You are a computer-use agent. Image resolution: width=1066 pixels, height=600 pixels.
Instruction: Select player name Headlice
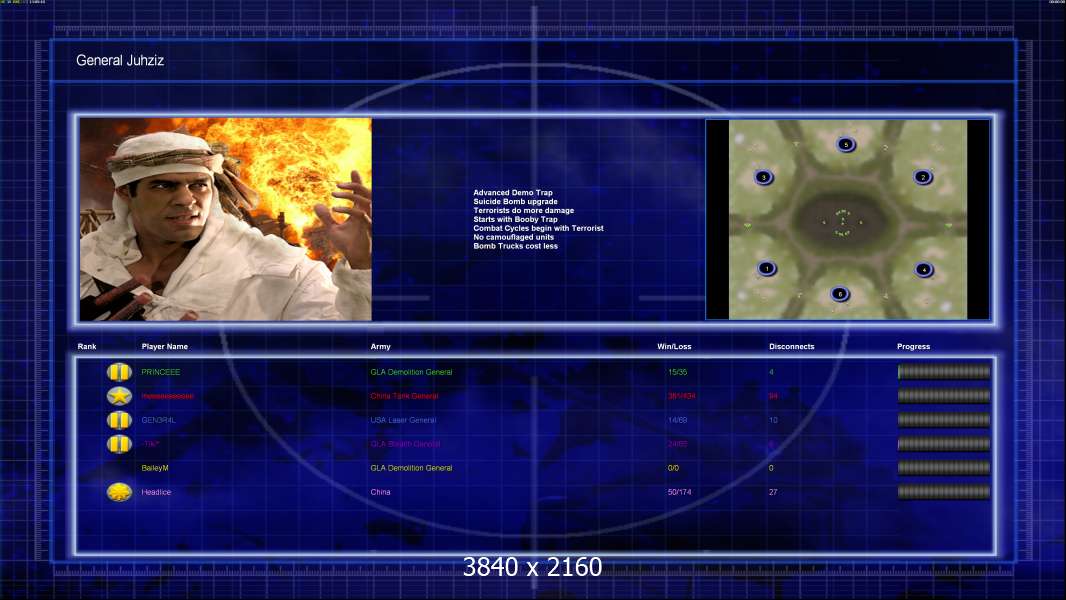(156, 492)
